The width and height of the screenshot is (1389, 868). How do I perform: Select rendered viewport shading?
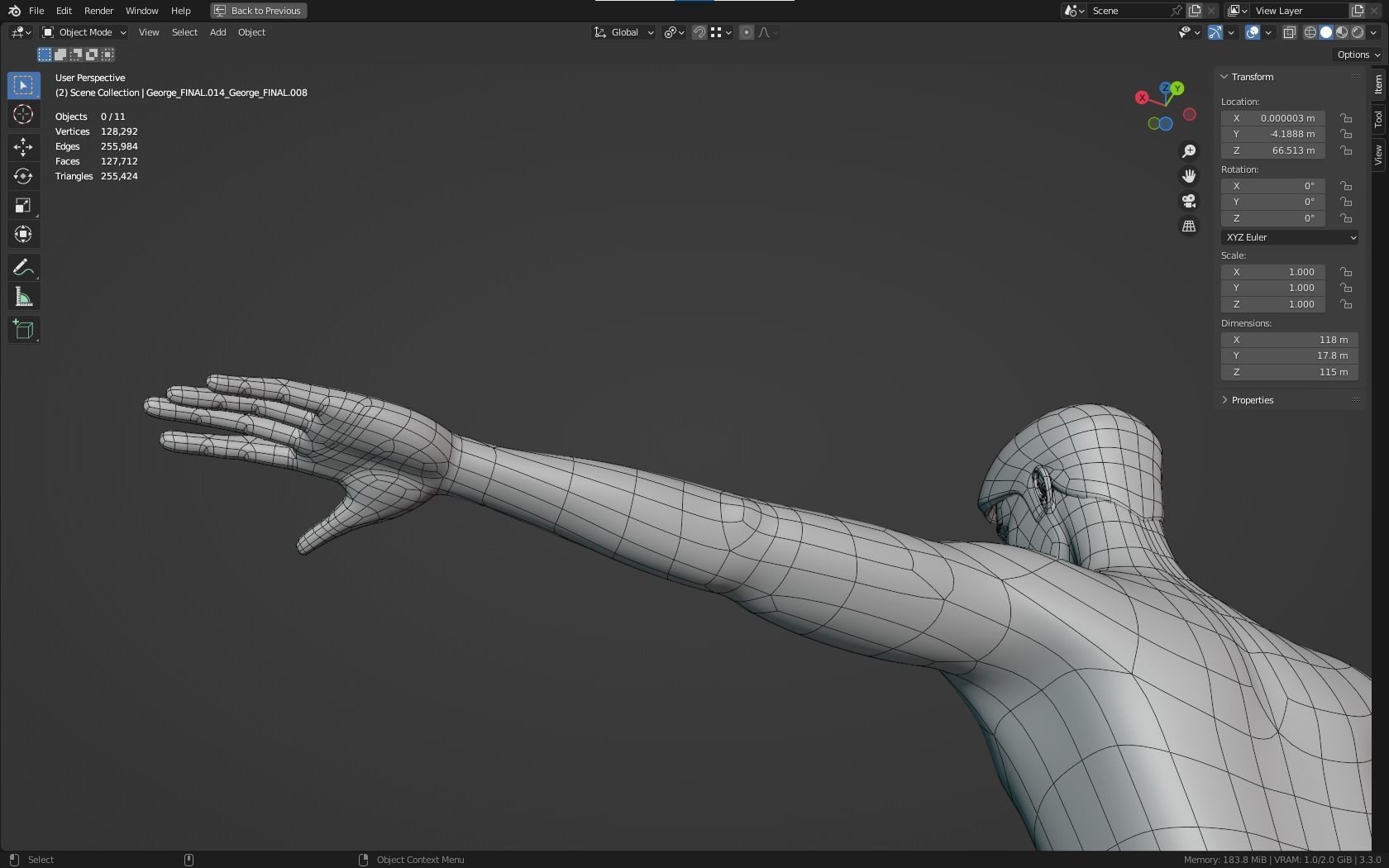pos(1358,32)
